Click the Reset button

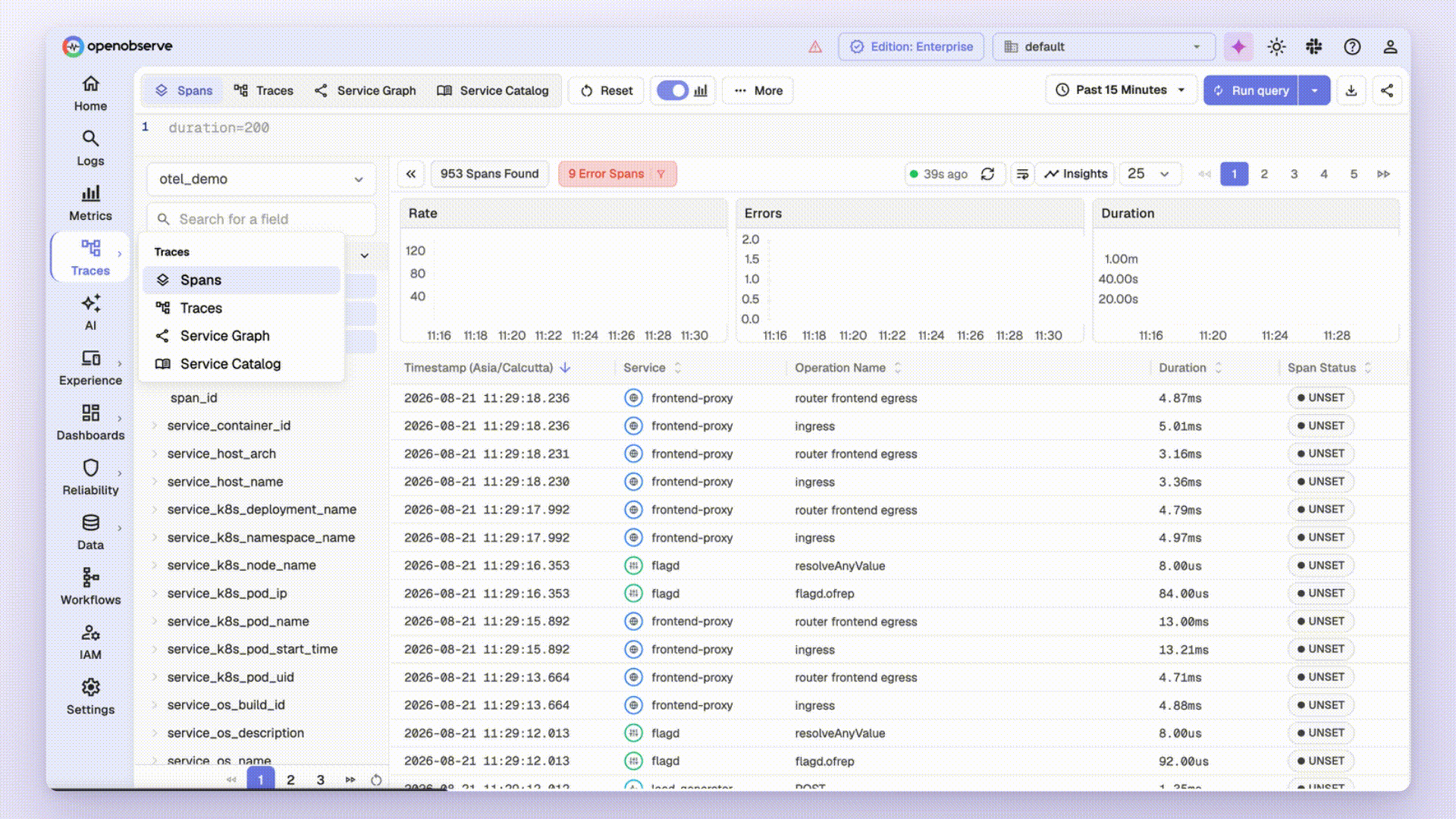click(607, 90)
